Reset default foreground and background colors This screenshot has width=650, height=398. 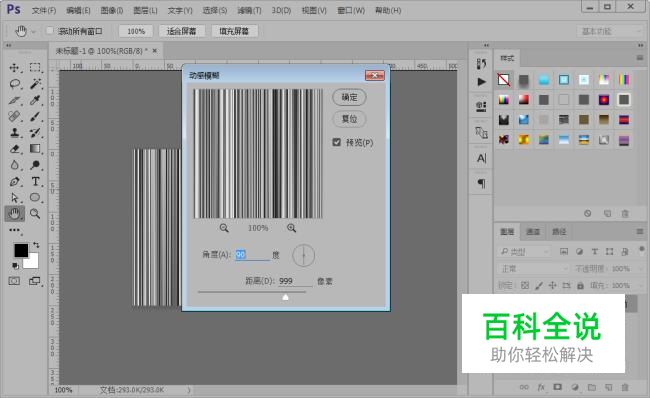(x=15, y=265)
